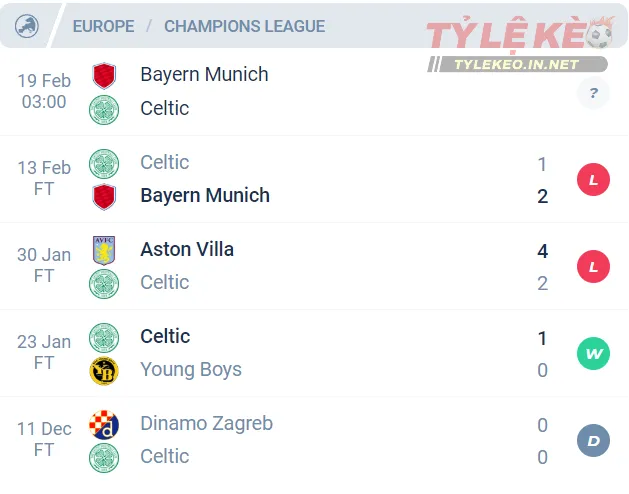
Task: Click Bayern Munich crest in 19 Feb match
Action: tap(103, 75)
